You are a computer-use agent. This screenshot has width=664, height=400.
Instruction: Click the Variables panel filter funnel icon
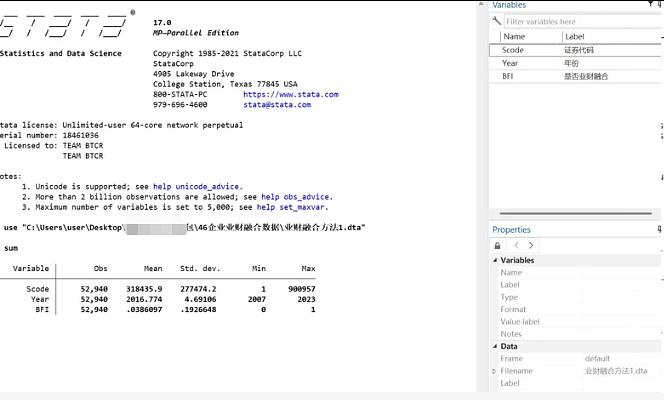(x=651, y=4)
